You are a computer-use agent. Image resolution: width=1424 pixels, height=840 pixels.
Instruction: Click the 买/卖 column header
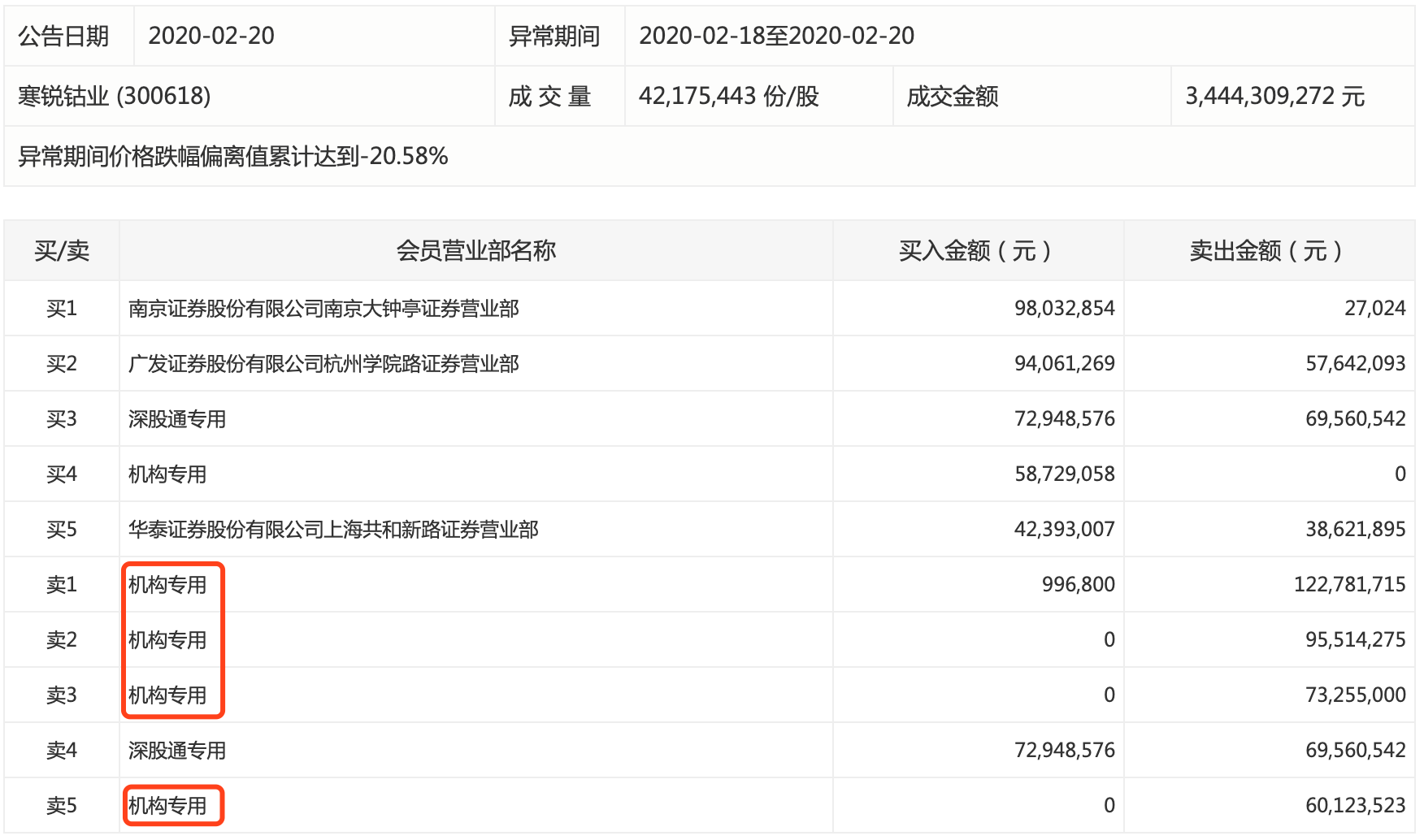pyautogui.click(x=62, y=250)
